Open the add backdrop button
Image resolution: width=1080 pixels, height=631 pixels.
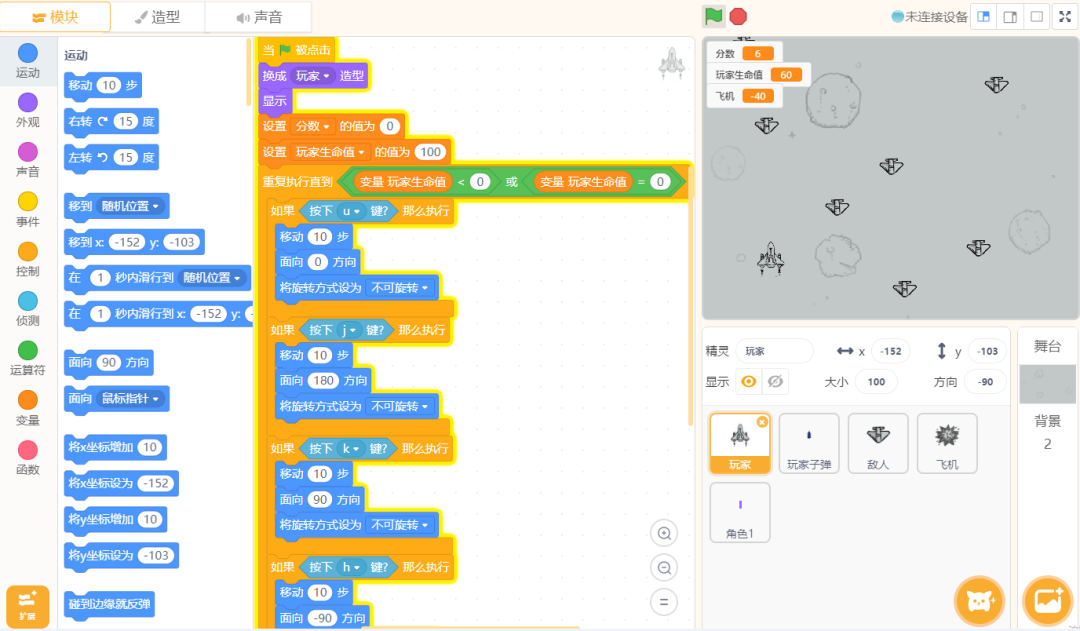[x=1048, y=601]
